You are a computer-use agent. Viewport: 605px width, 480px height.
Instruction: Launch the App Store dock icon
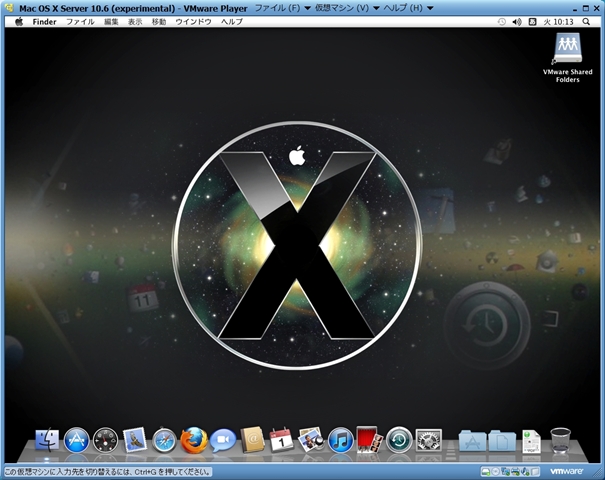(76, 440)
